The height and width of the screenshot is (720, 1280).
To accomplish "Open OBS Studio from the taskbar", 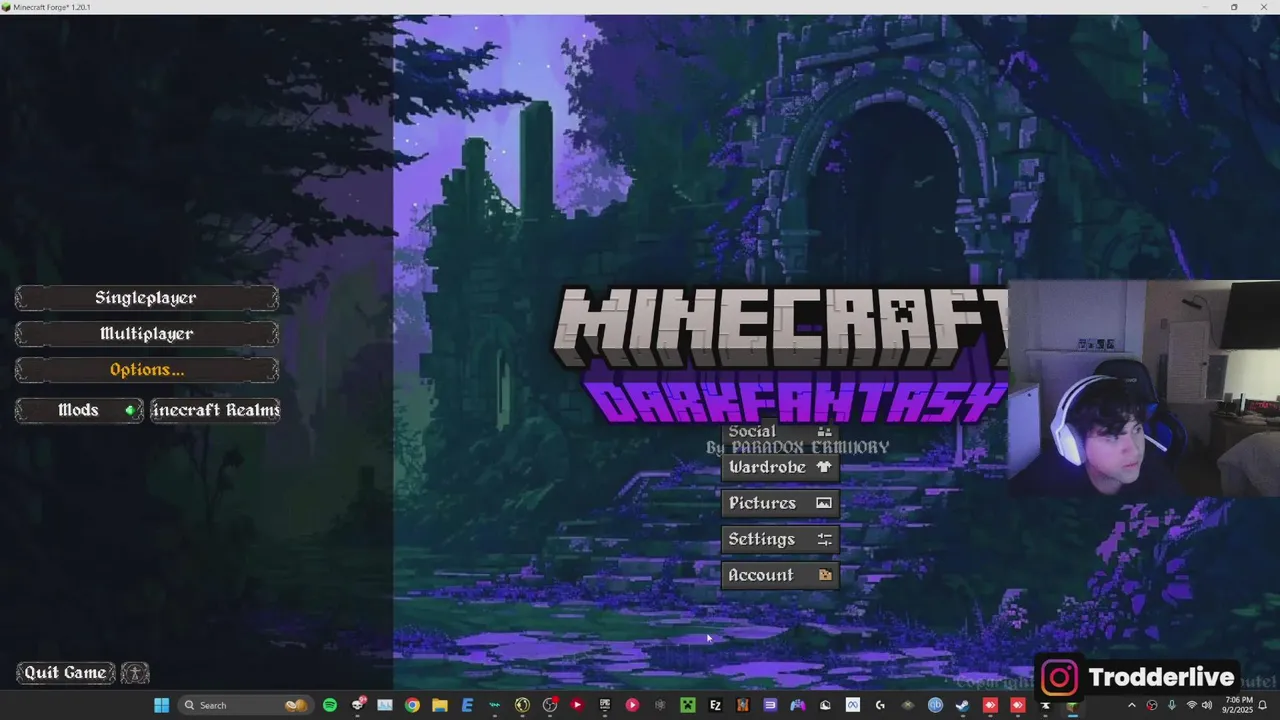I will (x=549, y=705).
